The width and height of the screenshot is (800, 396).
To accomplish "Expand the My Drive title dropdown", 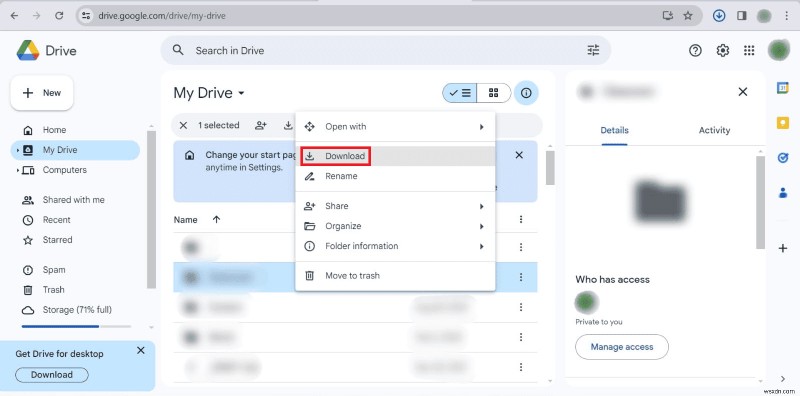I will pos(241,93).
